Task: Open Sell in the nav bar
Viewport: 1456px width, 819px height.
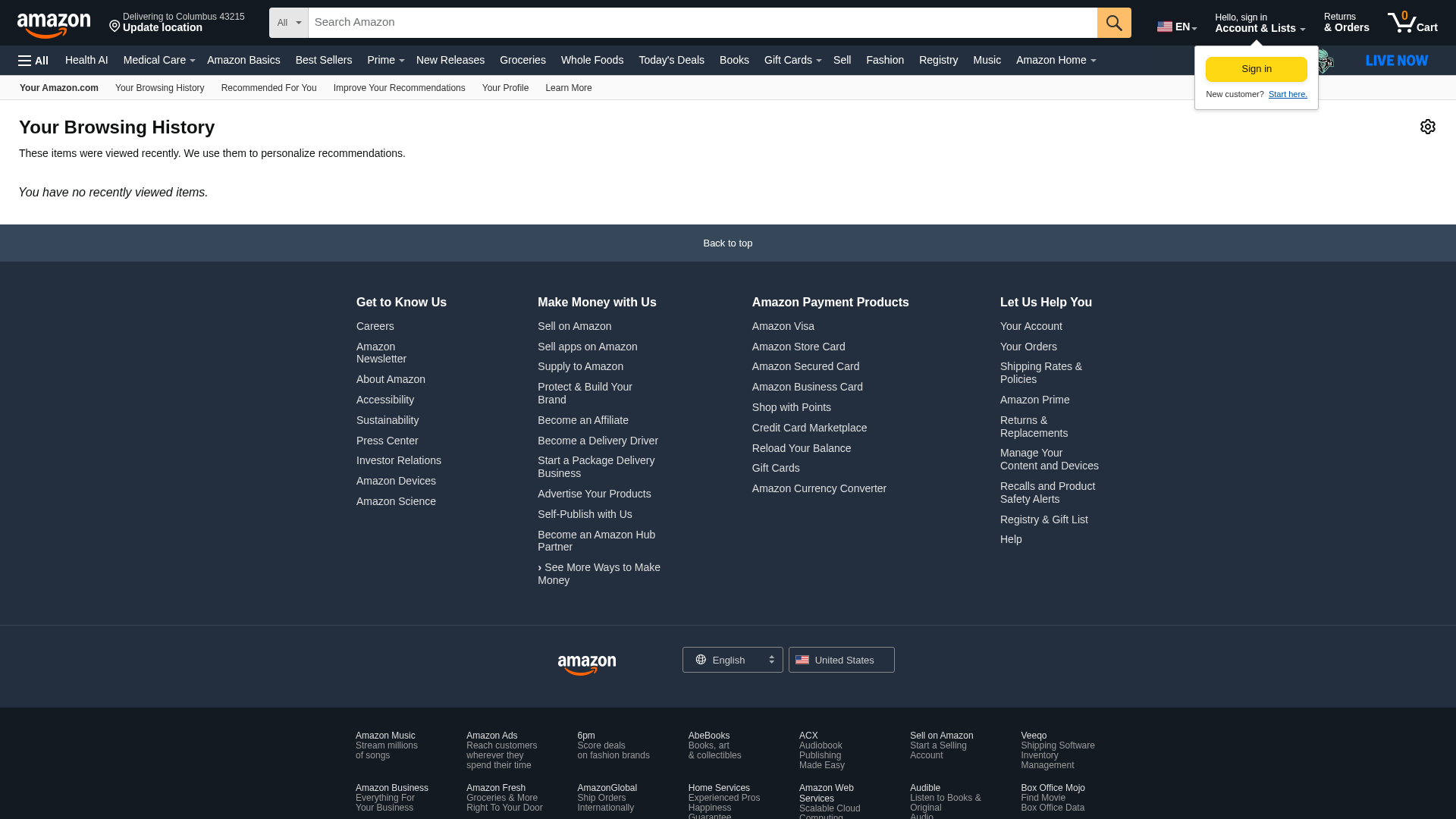Action: pyautogui.click(x=842, y=60)
